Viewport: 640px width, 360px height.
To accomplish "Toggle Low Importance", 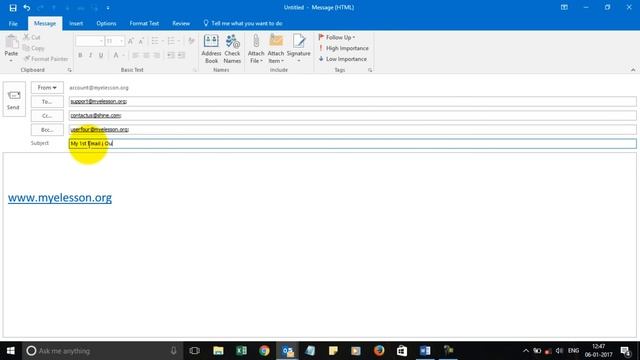I will (x=343, y=59).
